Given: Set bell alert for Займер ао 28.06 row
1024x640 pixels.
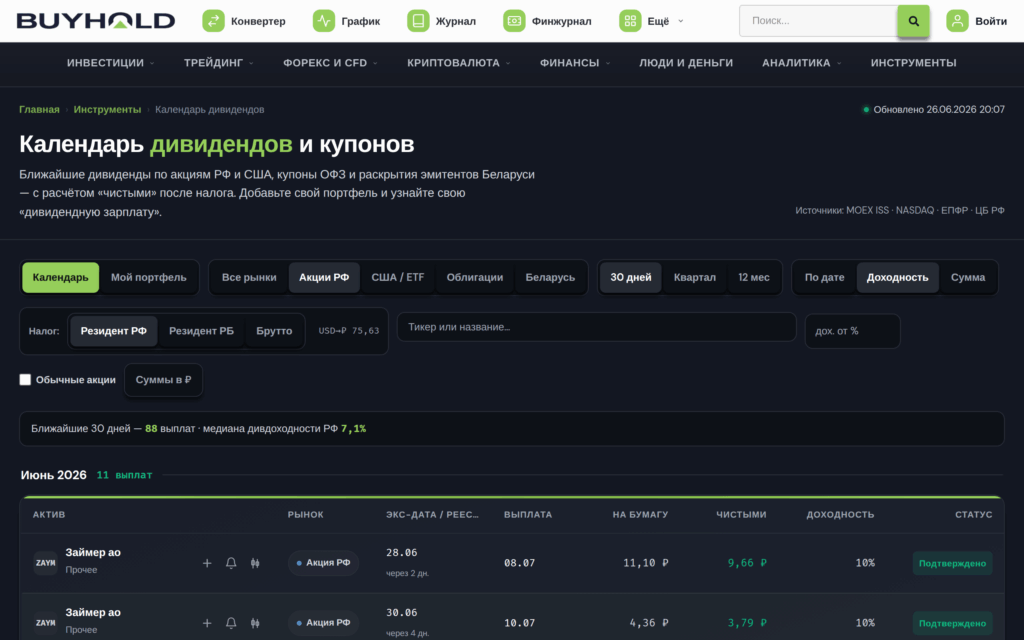Looking at the screenshot, I should 231,563.
